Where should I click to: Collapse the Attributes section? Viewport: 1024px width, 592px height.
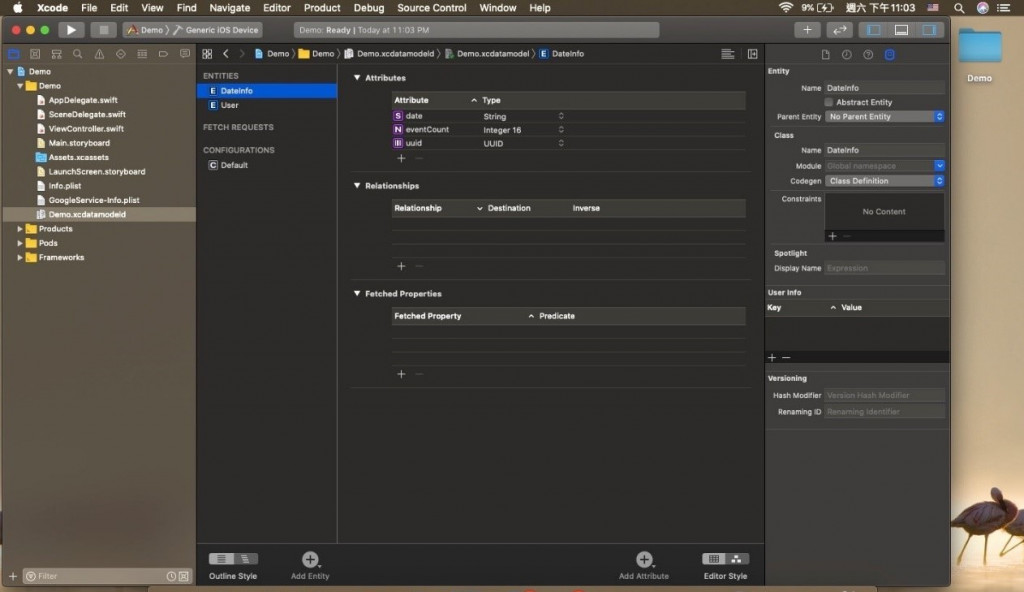click(357, 78)
